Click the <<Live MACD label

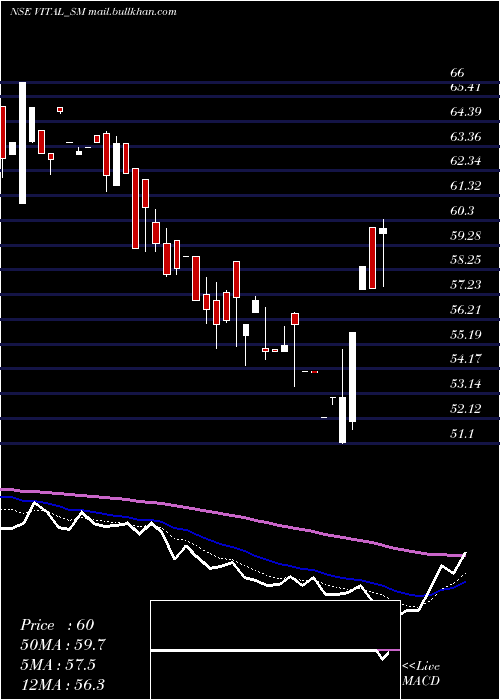421,673
